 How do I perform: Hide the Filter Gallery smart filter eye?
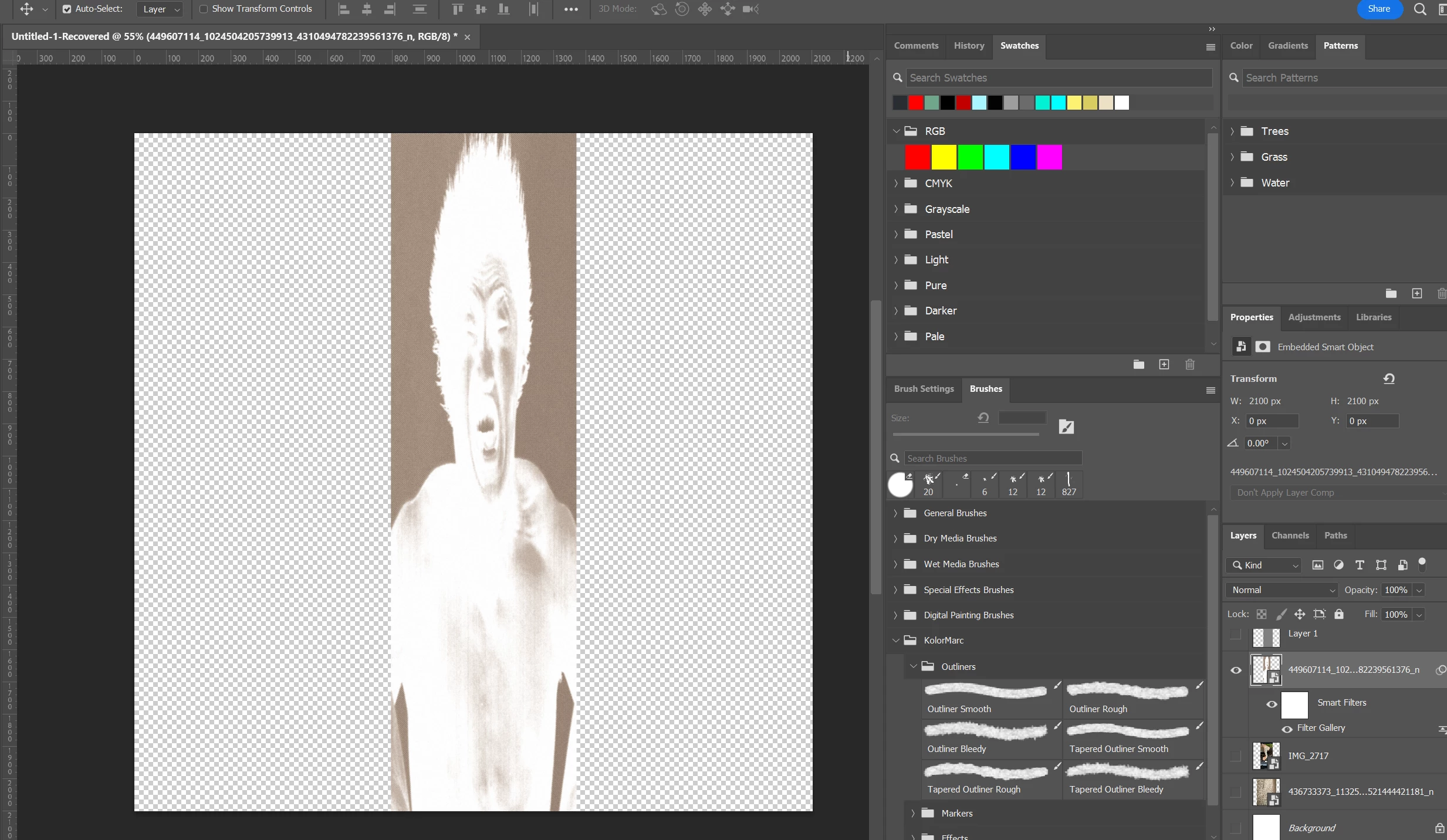click(1287, 729)
